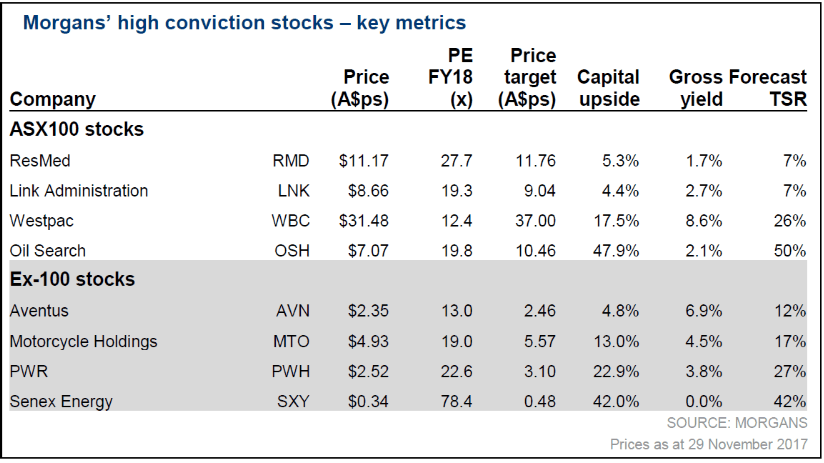Click the PE FY18 (x) column header
The height and width of the screenshot is (463, 824).
pos(445,77)
